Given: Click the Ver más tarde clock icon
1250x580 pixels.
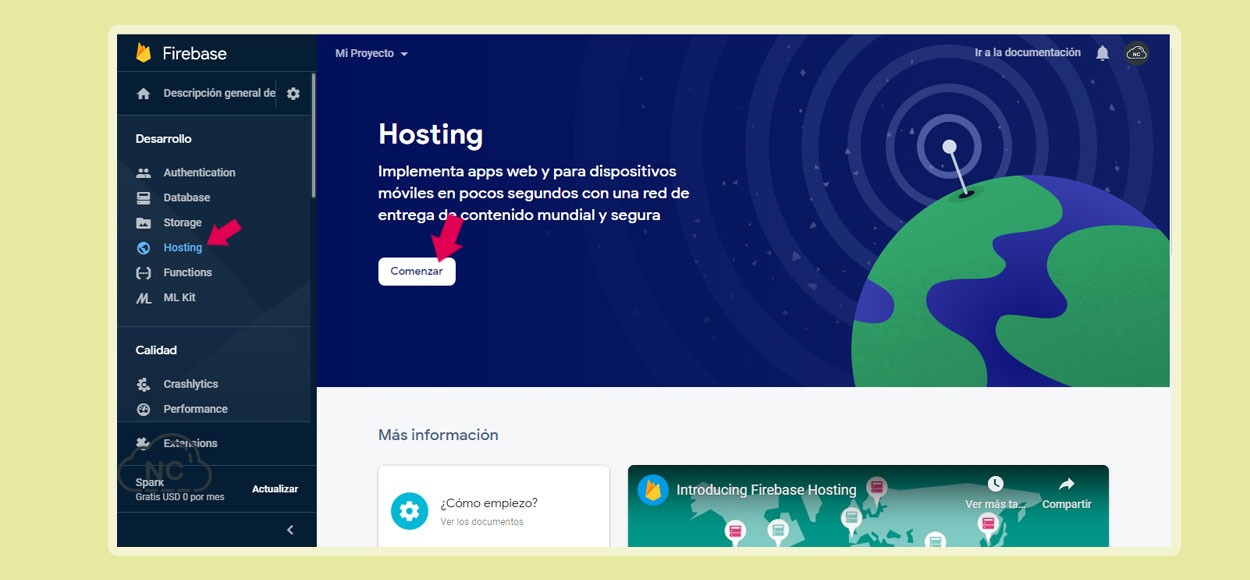Looking at the screenshot, I should (x=995, y=484).
